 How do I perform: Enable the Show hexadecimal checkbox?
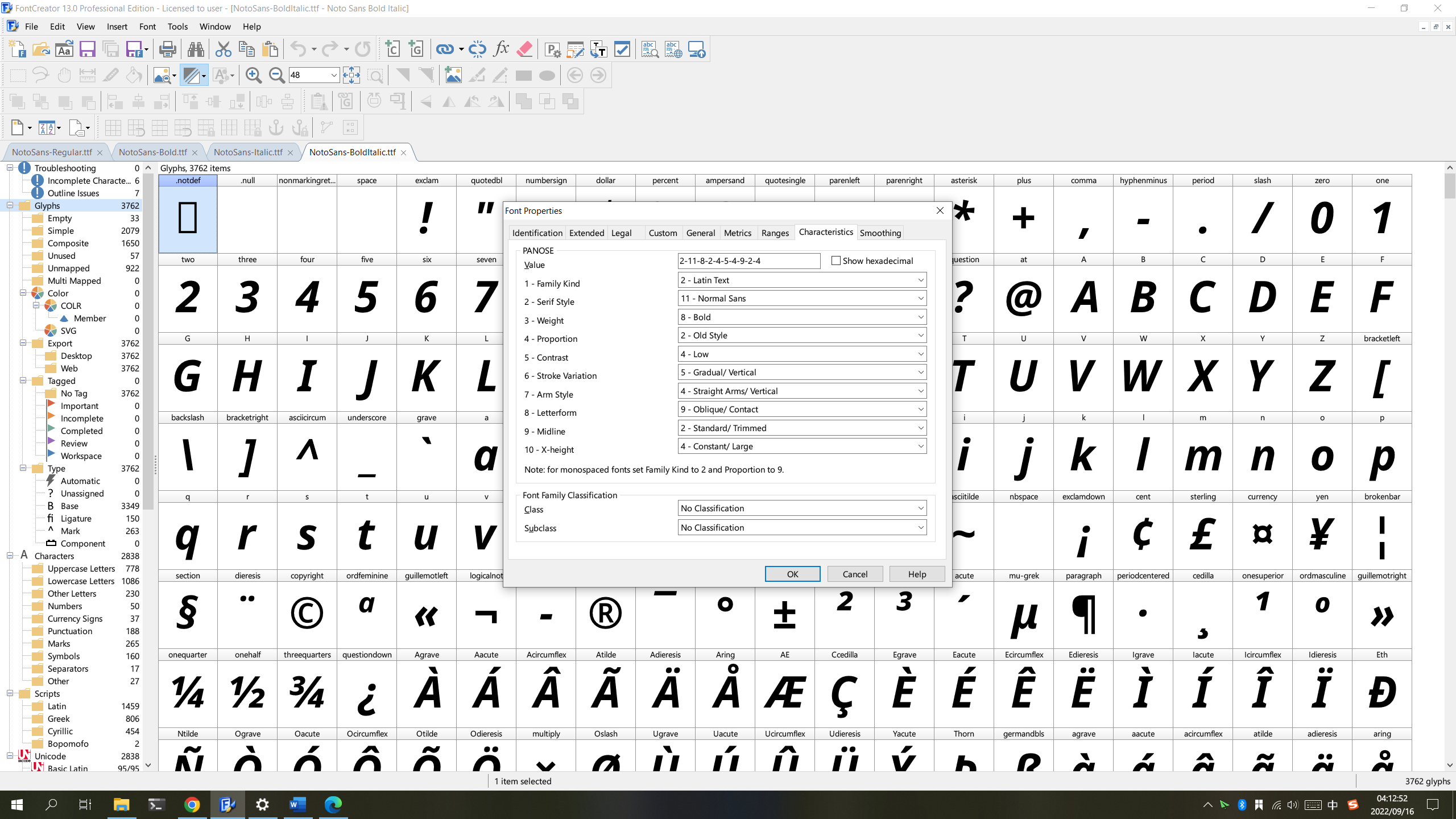(x=835, y=260)
